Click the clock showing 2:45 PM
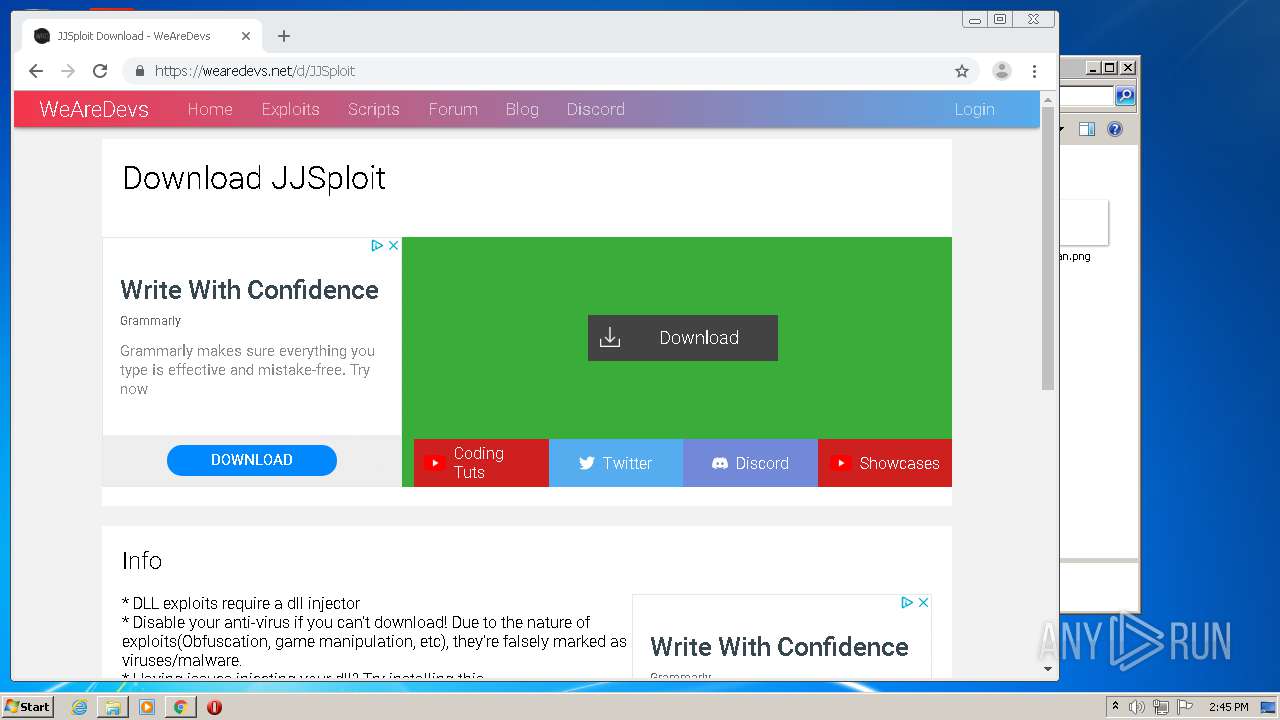The height and width of the screenshot is (720, 1280). (x=1228, y=707)
